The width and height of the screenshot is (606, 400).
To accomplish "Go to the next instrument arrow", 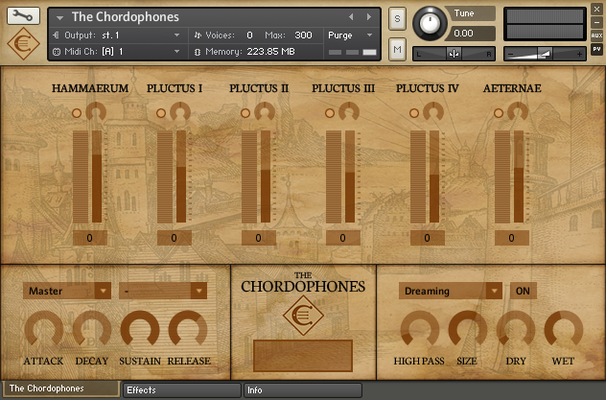I will pos(369,17).
